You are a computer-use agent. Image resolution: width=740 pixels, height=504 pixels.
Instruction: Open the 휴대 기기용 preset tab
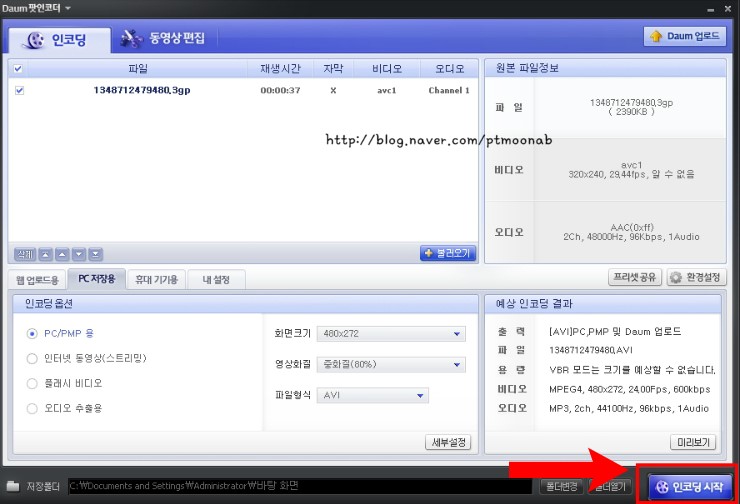156,279
